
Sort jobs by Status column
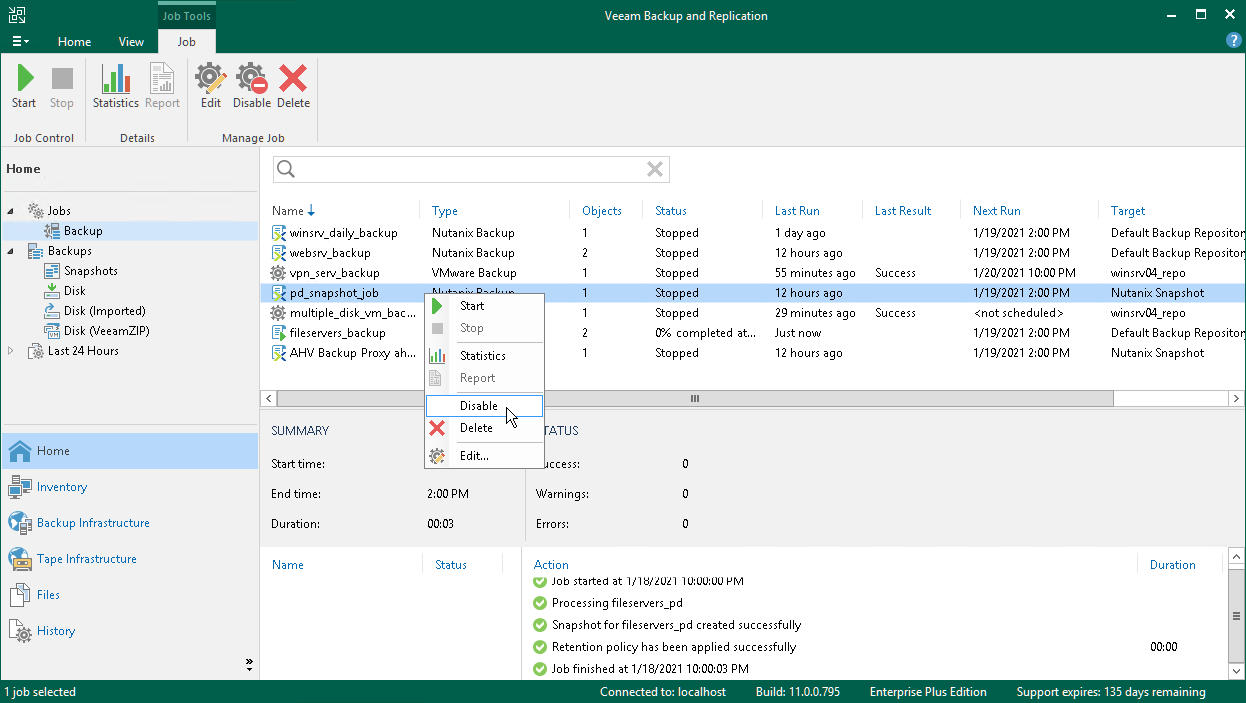(x=671, y=211)
